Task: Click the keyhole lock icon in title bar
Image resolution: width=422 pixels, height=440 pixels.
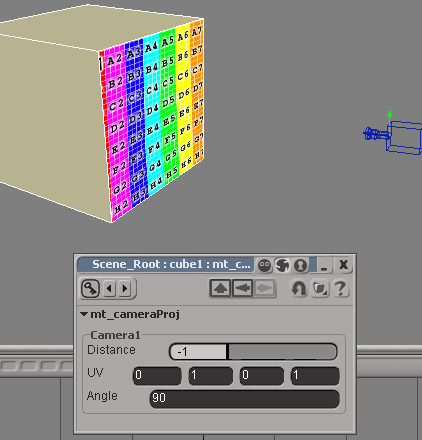Action: 300,266
